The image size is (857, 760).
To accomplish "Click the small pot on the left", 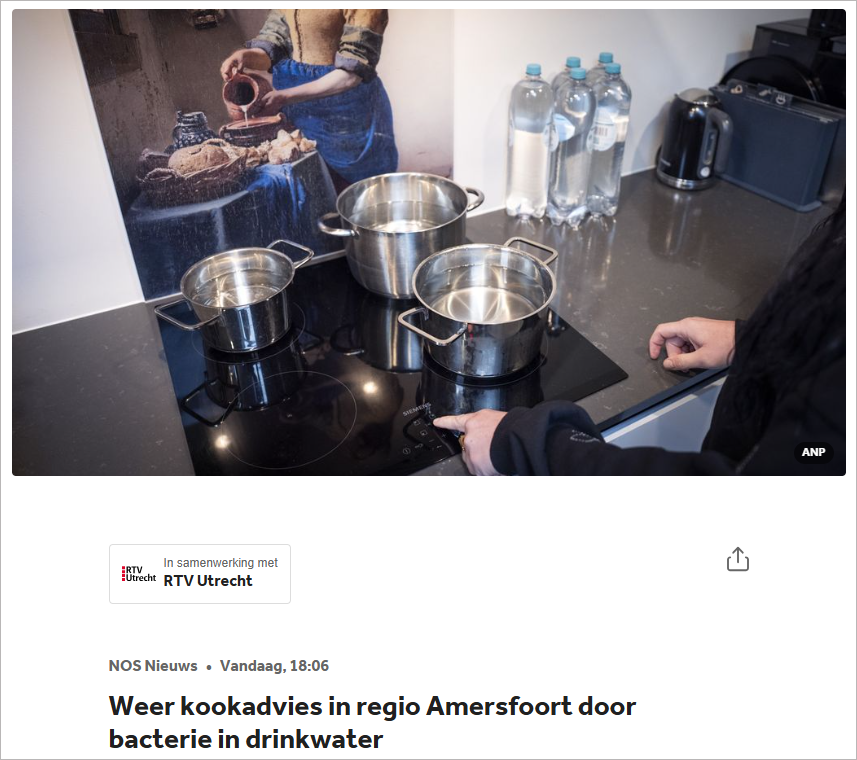I will tap(235, 295).
